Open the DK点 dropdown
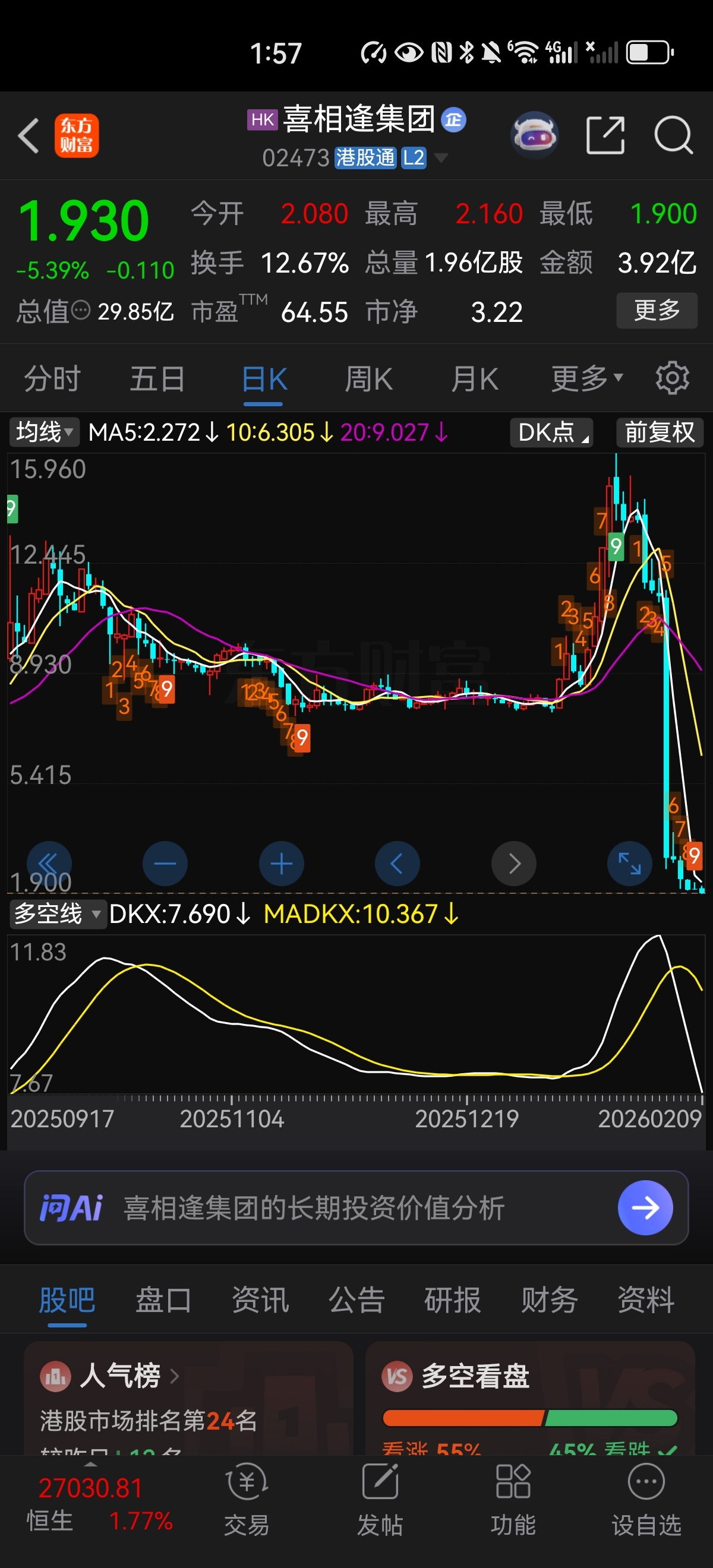This screenshot has height=1568, width=713. [x=551, y=432]
